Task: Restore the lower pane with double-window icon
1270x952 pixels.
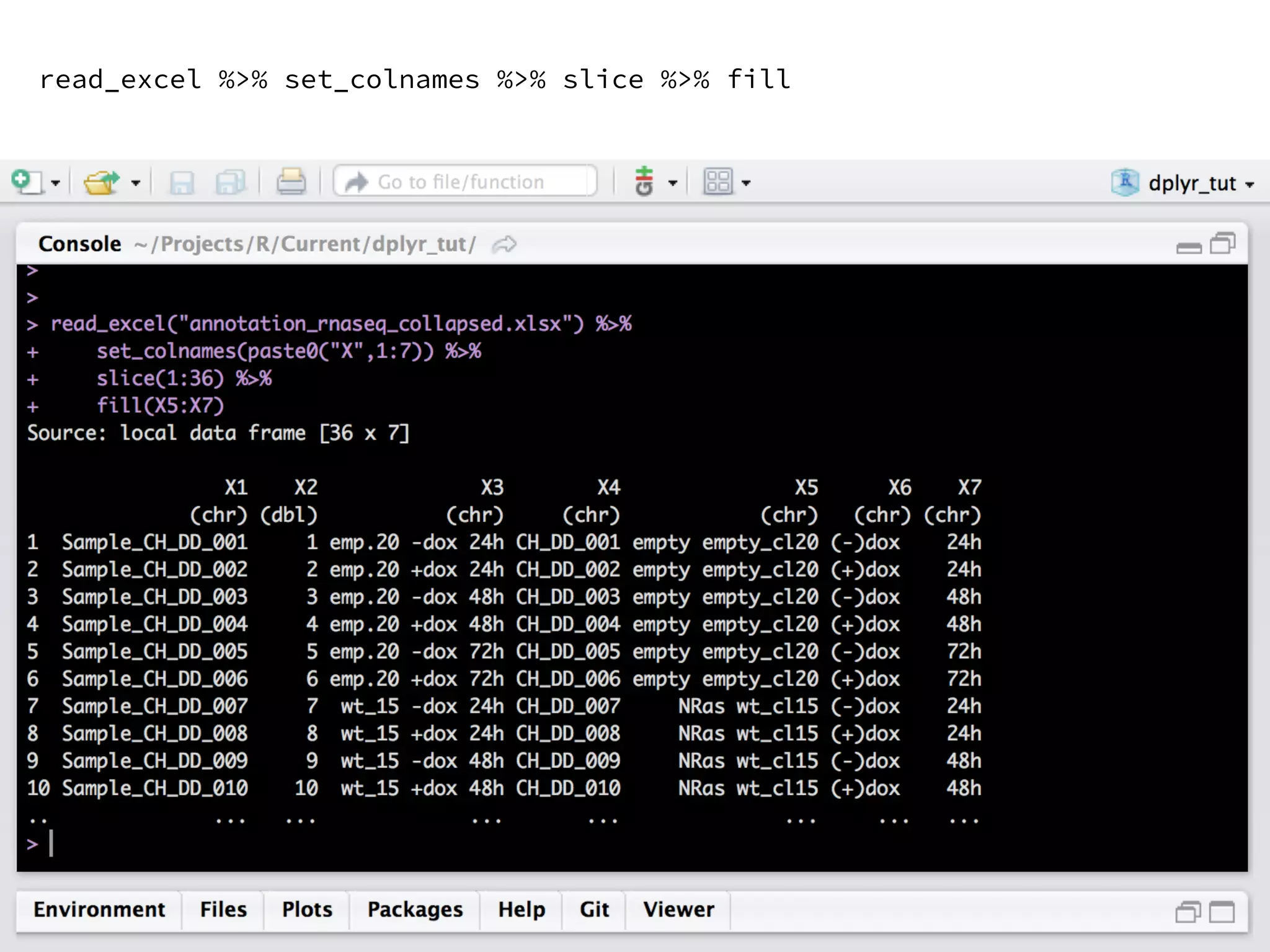Action: [x=1188, y=912]
